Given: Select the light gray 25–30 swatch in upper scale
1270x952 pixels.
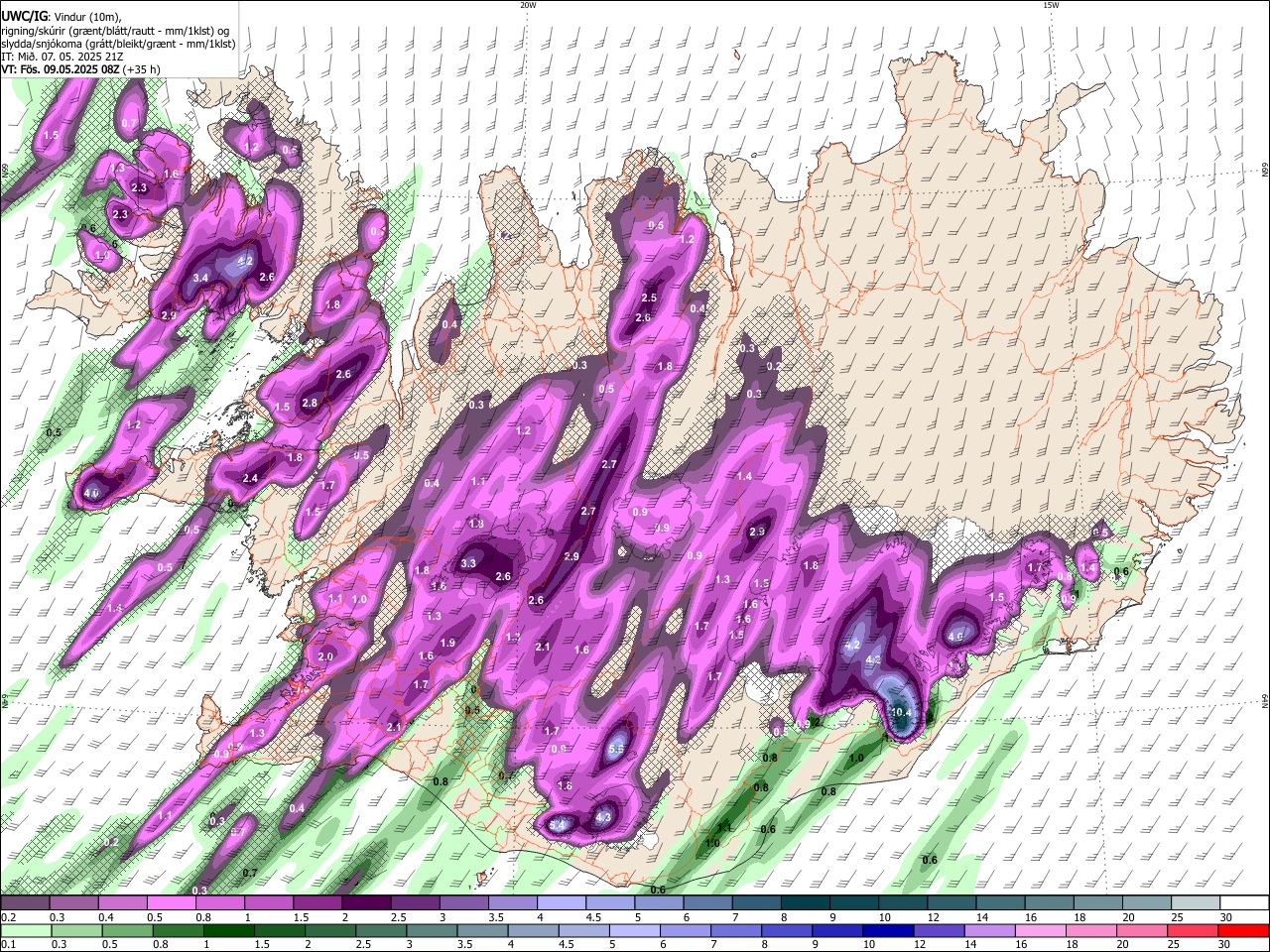Looking at the screenshot, I should pos(1196,903).
